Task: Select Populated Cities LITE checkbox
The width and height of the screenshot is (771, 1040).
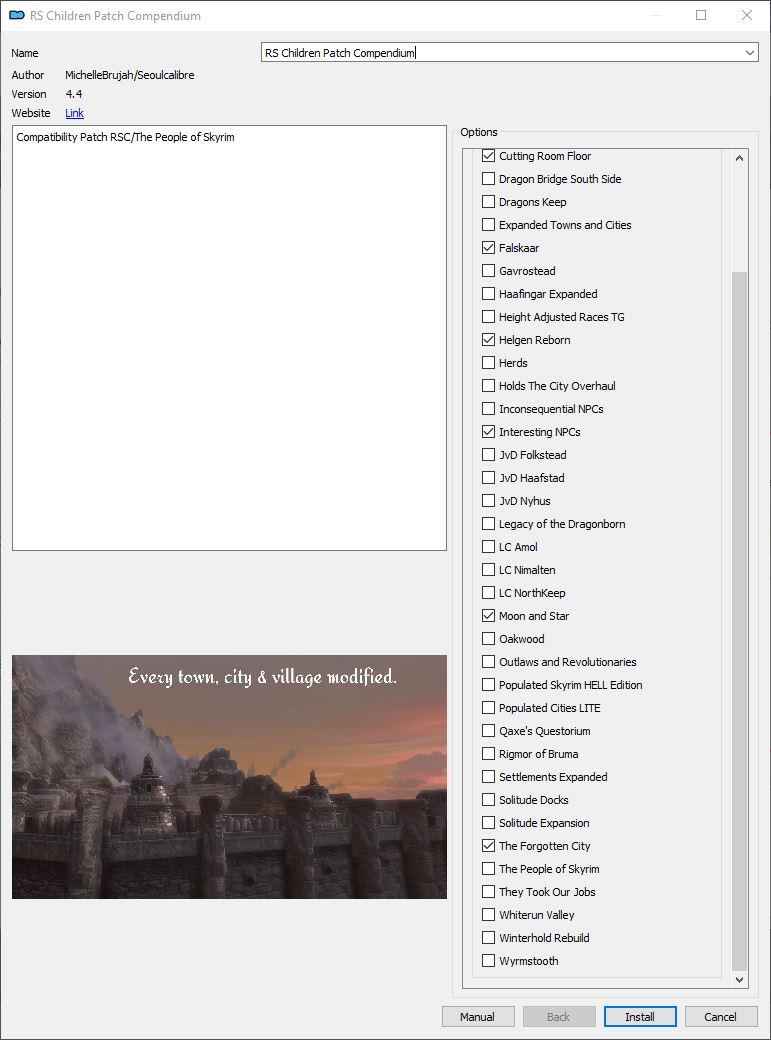Action: click(488, 708)
